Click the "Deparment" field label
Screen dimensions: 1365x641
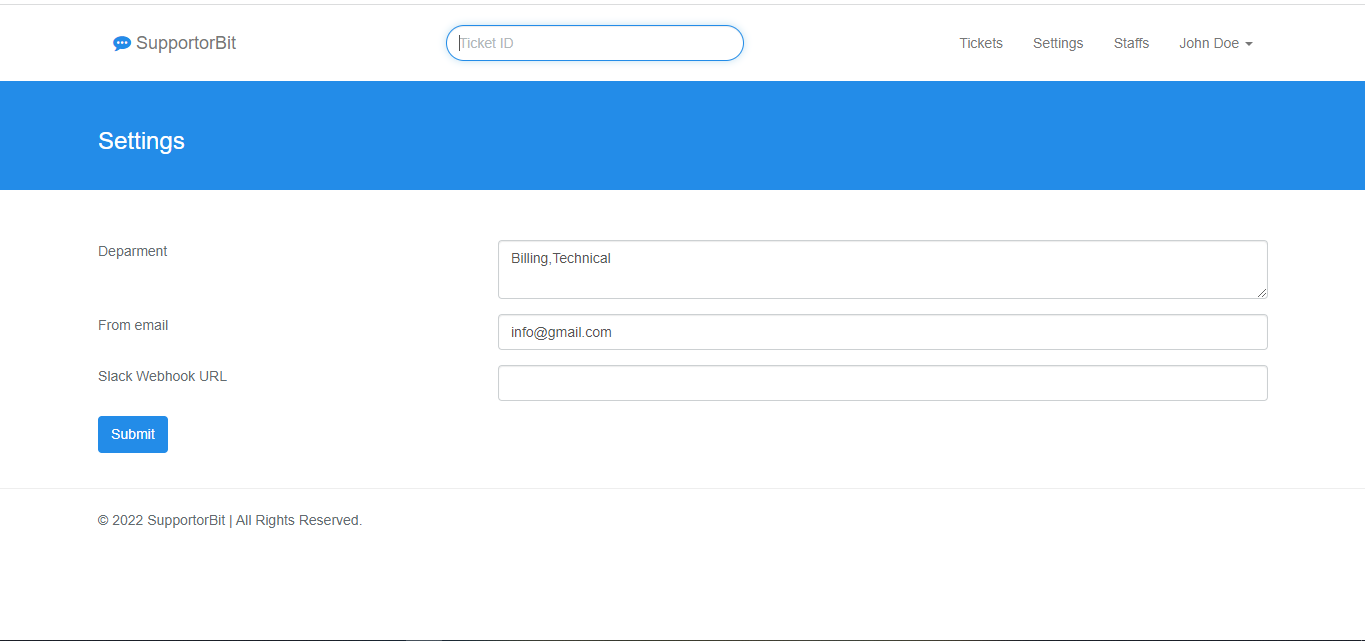coord(132,251)
